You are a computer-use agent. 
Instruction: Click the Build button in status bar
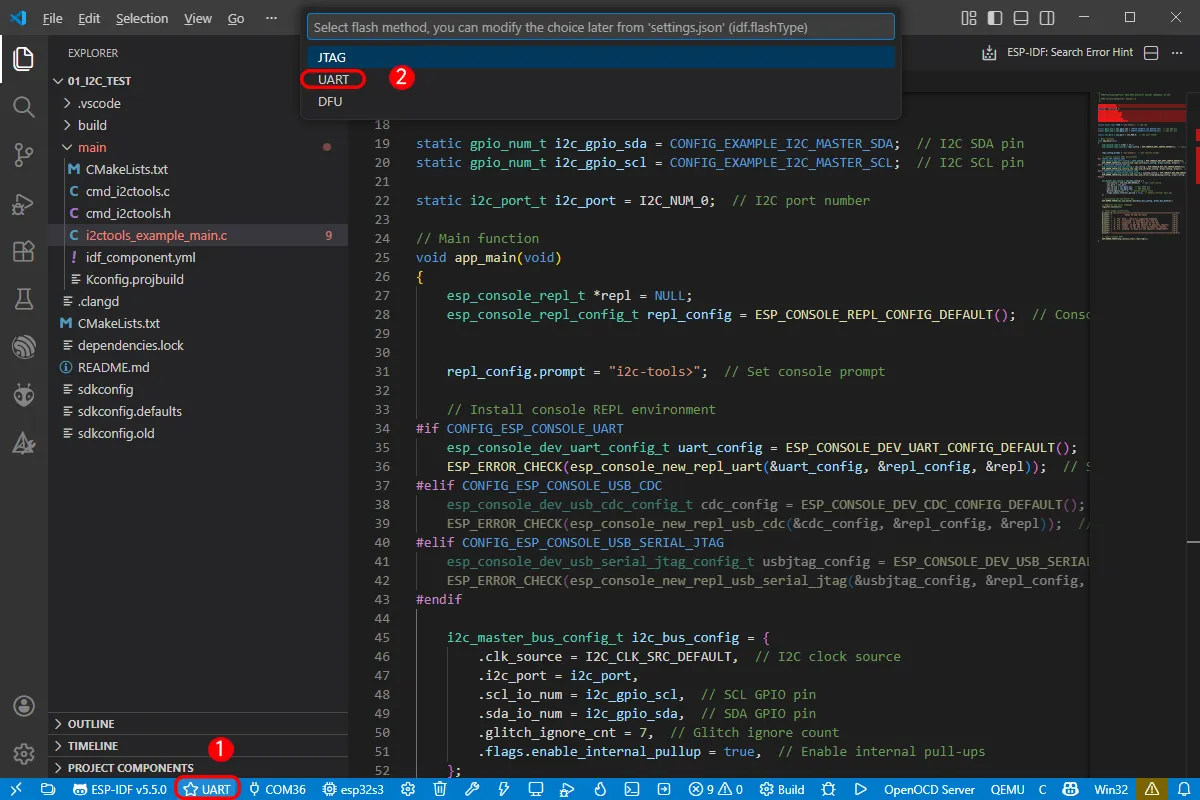coord(782,789)
